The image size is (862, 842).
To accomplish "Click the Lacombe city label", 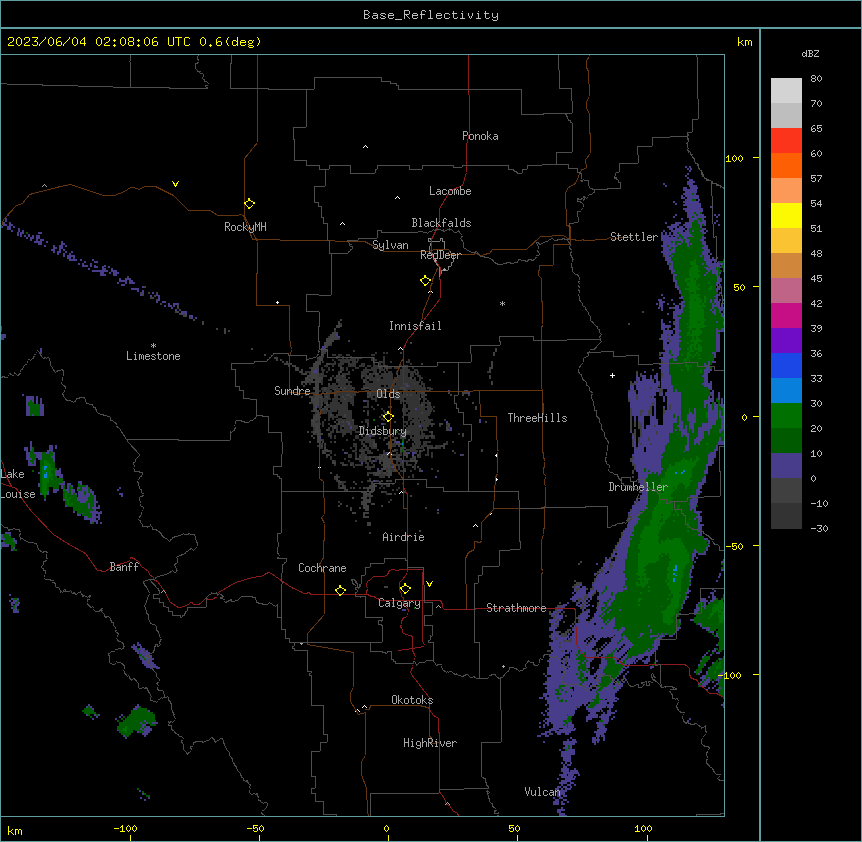I will point(450,191).
